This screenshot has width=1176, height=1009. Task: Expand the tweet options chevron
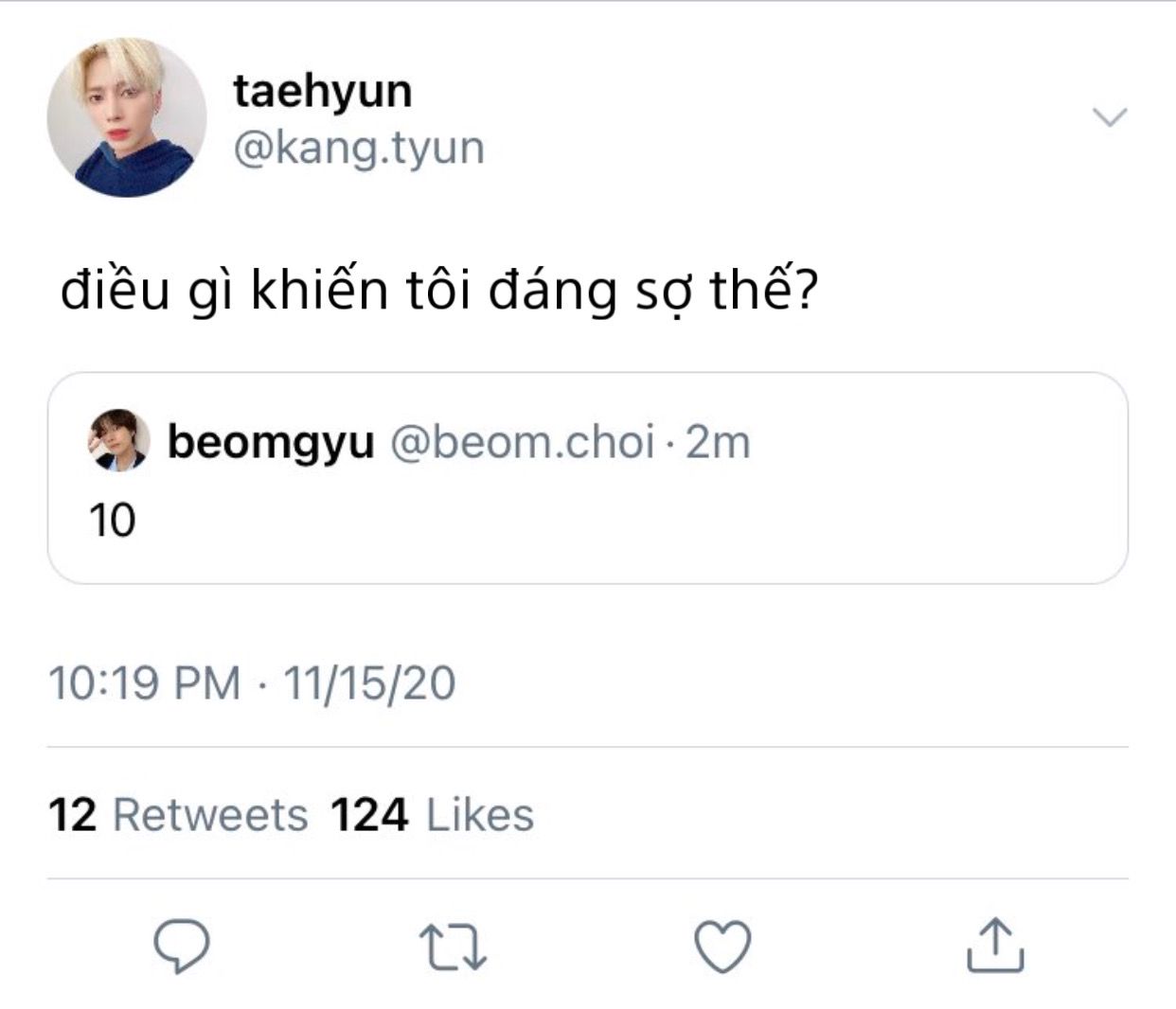tap(1110, 117)
